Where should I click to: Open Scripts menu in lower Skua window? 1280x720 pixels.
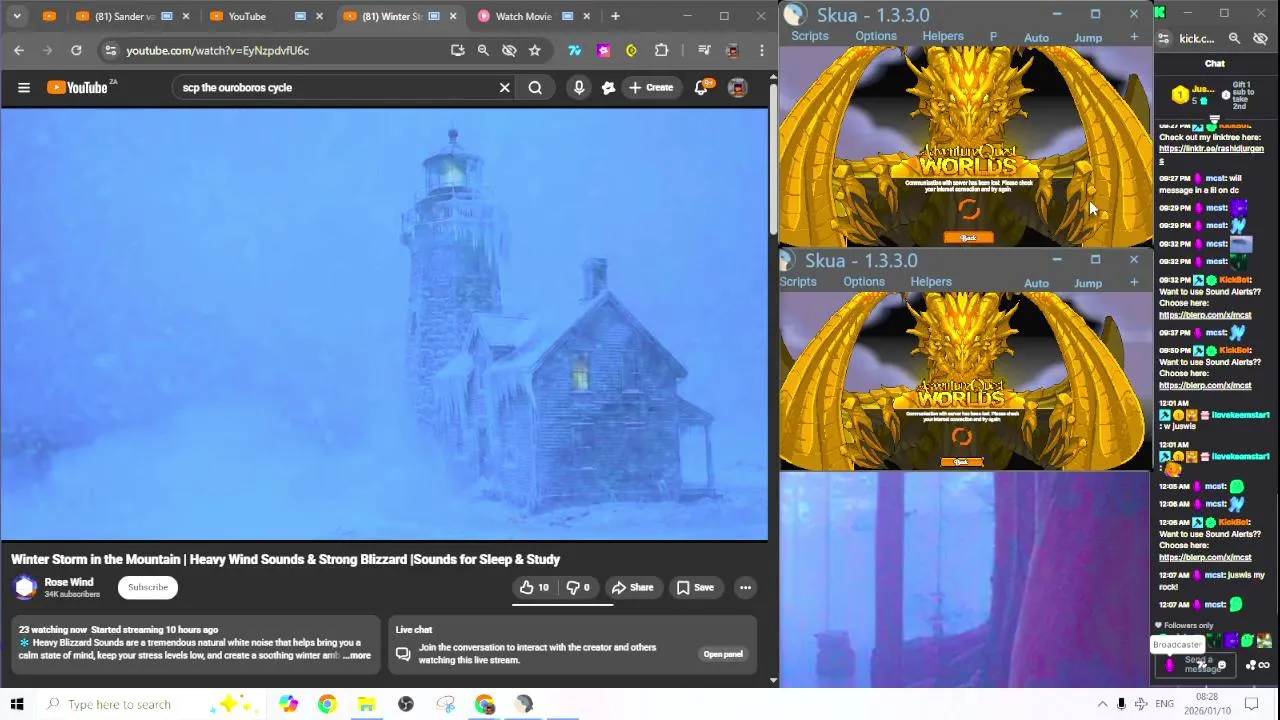pyautogui.click(x=798, y=282)
